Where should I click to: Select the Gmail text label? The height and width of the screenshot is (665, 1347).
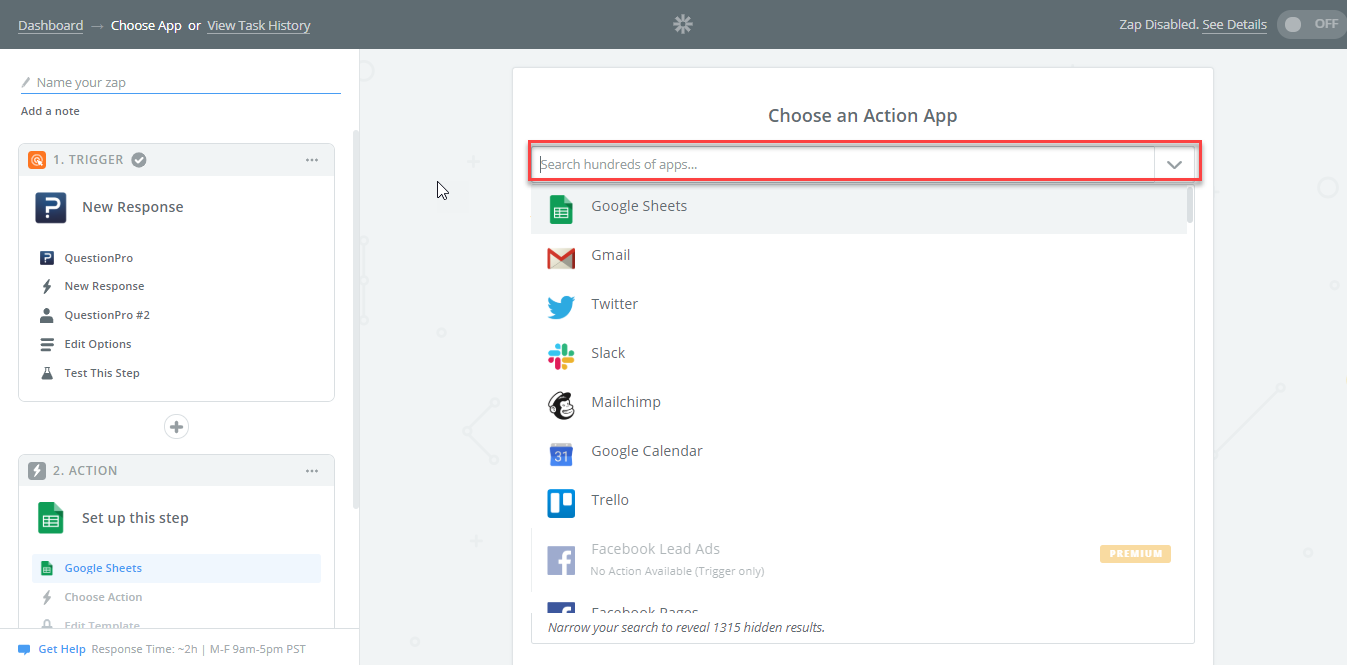point(610,255)
